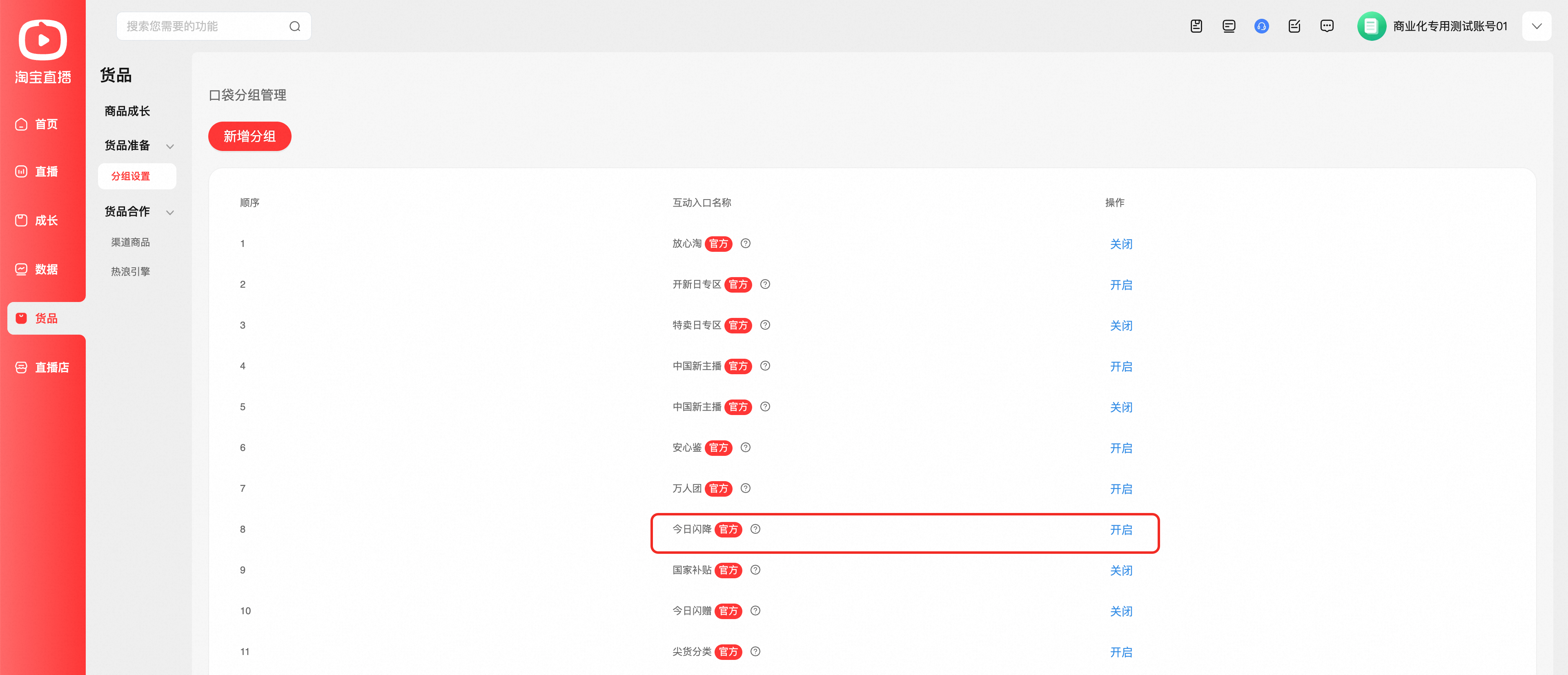1568x675 pixels.
Task: Click the search magnifier icon
Action: coord(294,26)
